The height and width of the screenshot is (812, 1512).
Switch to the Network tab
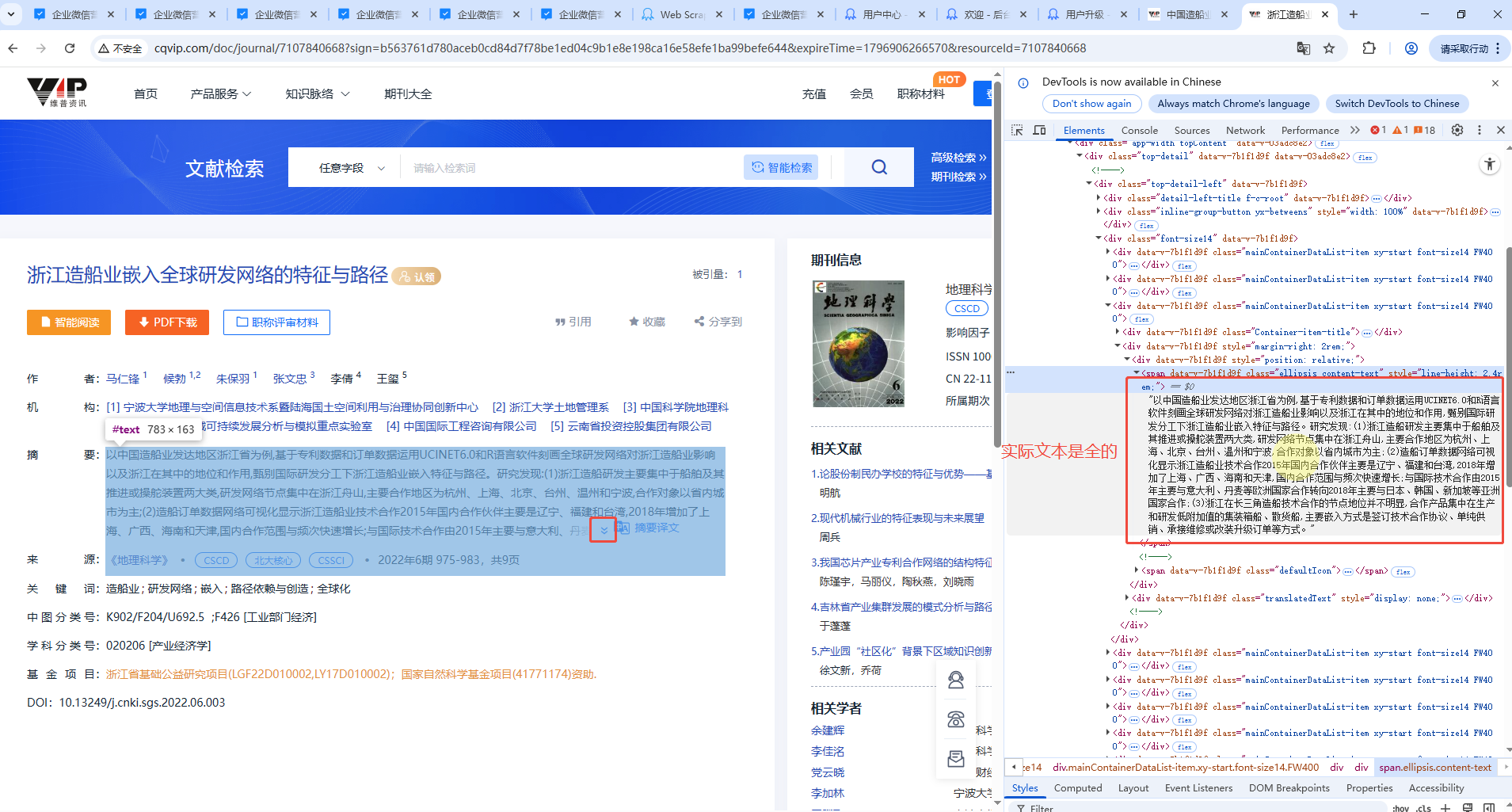point(1245,131)
